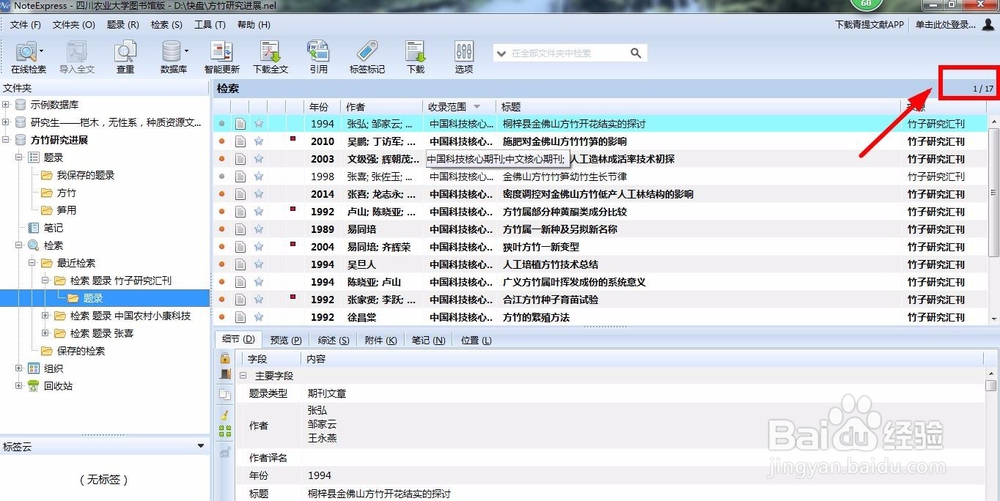Click the red flag mark on the 1992 张家贤 row
This screenshot has width=1000, height=501.
293,296
